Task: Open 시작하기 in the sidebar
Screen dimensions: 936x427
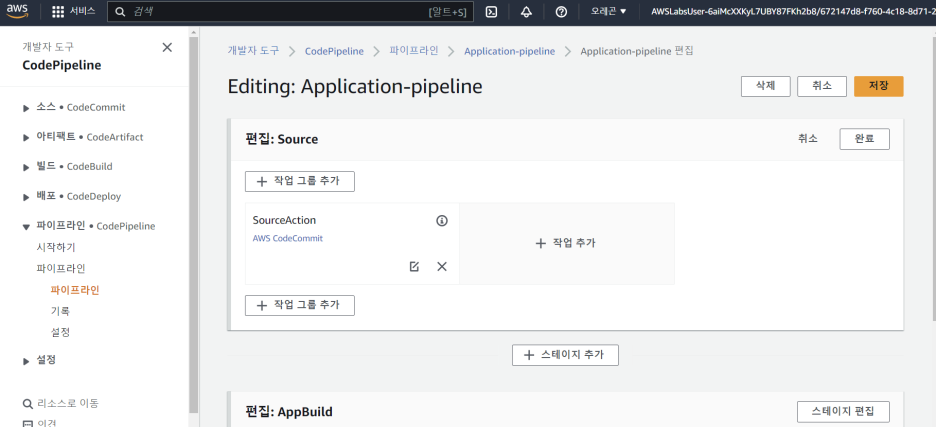Action: [x=56, y=247]
